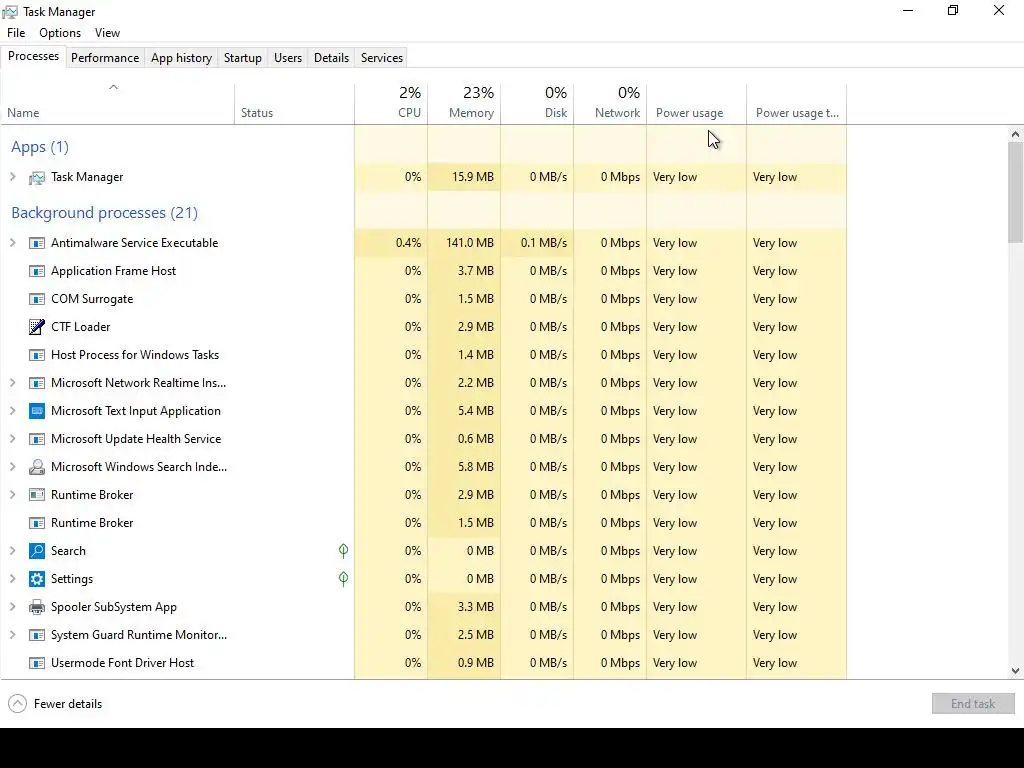Select the Processes tab
Screen dimensions: 1024x768
click(33, 56)
